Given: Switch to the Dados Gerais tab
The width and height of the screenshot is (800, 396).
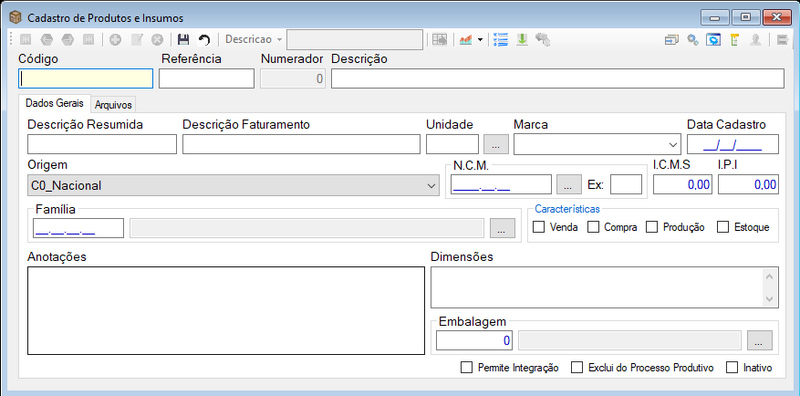Looking at the screenshot, I should pos(55,103).
